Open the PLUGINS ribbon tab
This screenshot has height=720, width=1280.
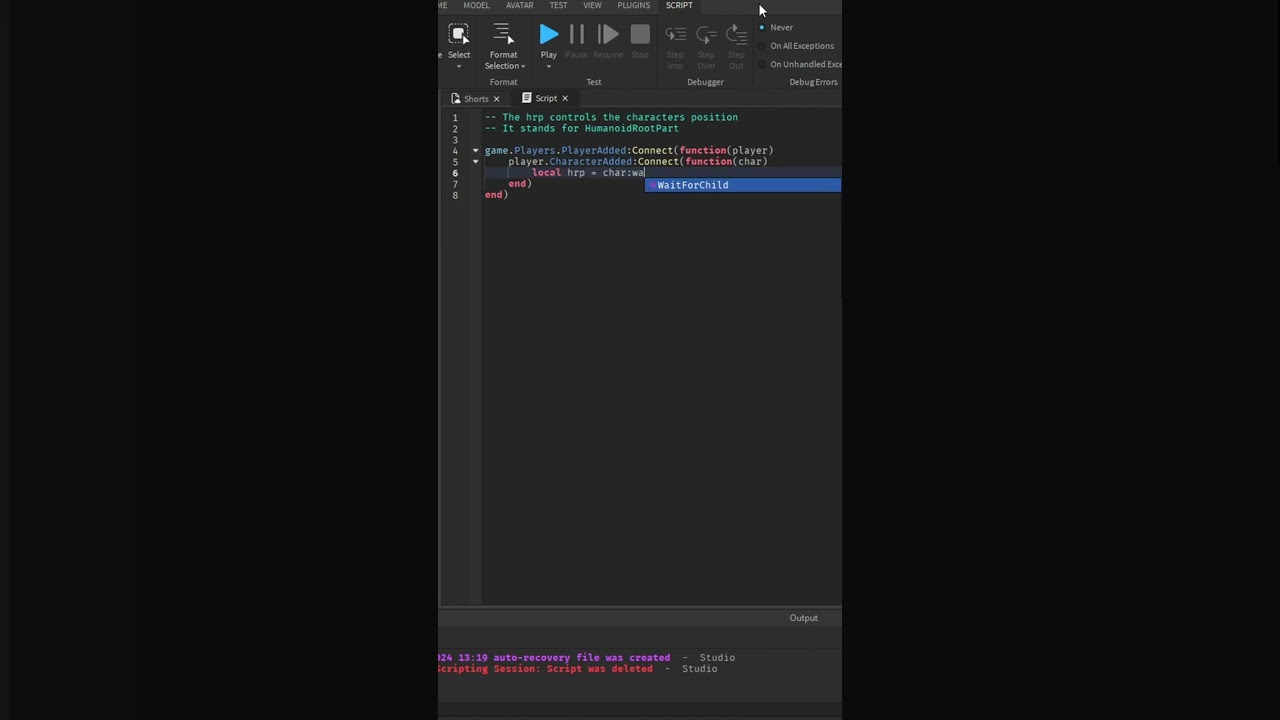click(x=633, y=5)
